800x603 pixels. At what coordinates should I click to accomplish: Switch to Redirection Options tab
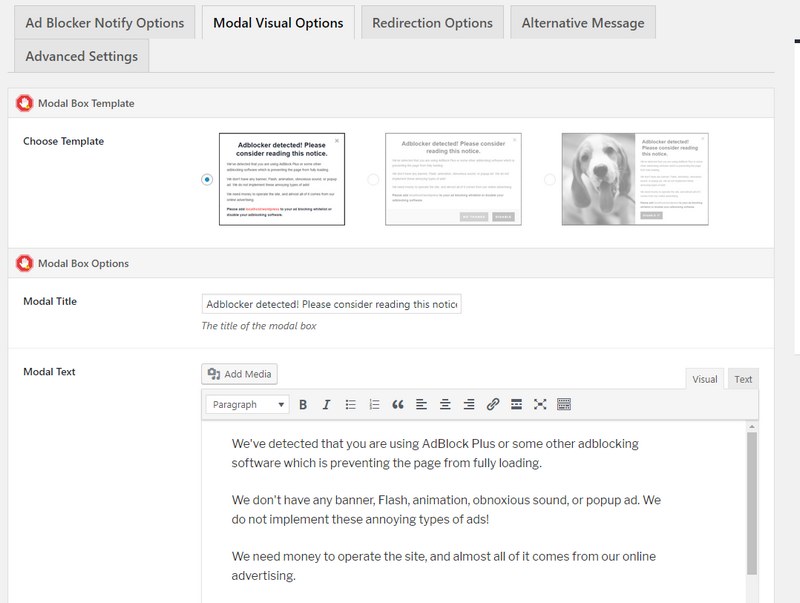point(432,22)
